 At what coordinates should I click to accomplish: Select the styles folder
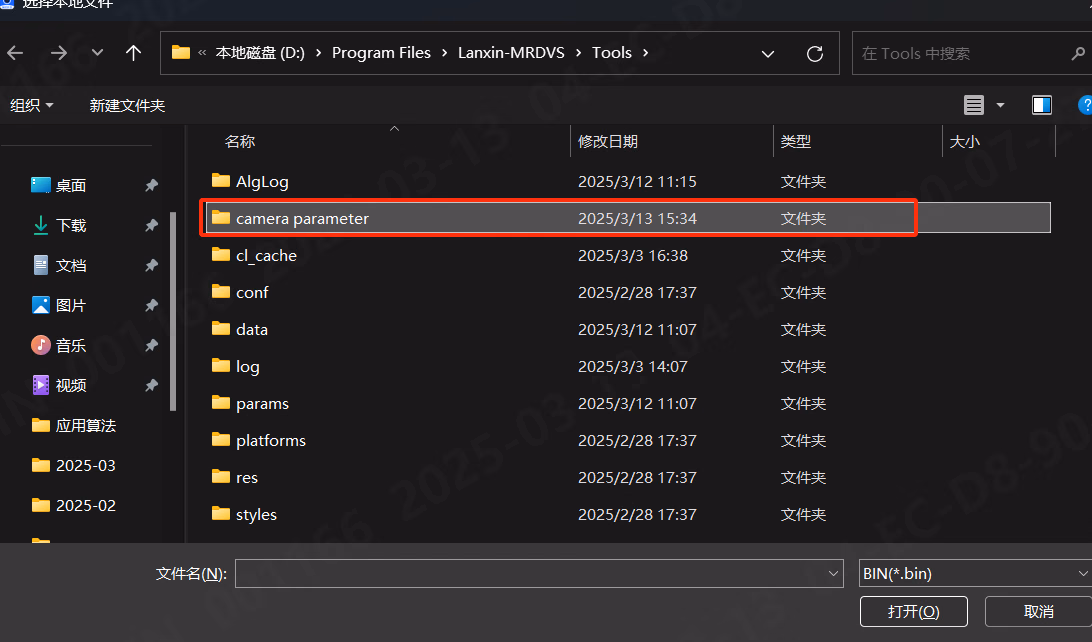tap(627, 514)
